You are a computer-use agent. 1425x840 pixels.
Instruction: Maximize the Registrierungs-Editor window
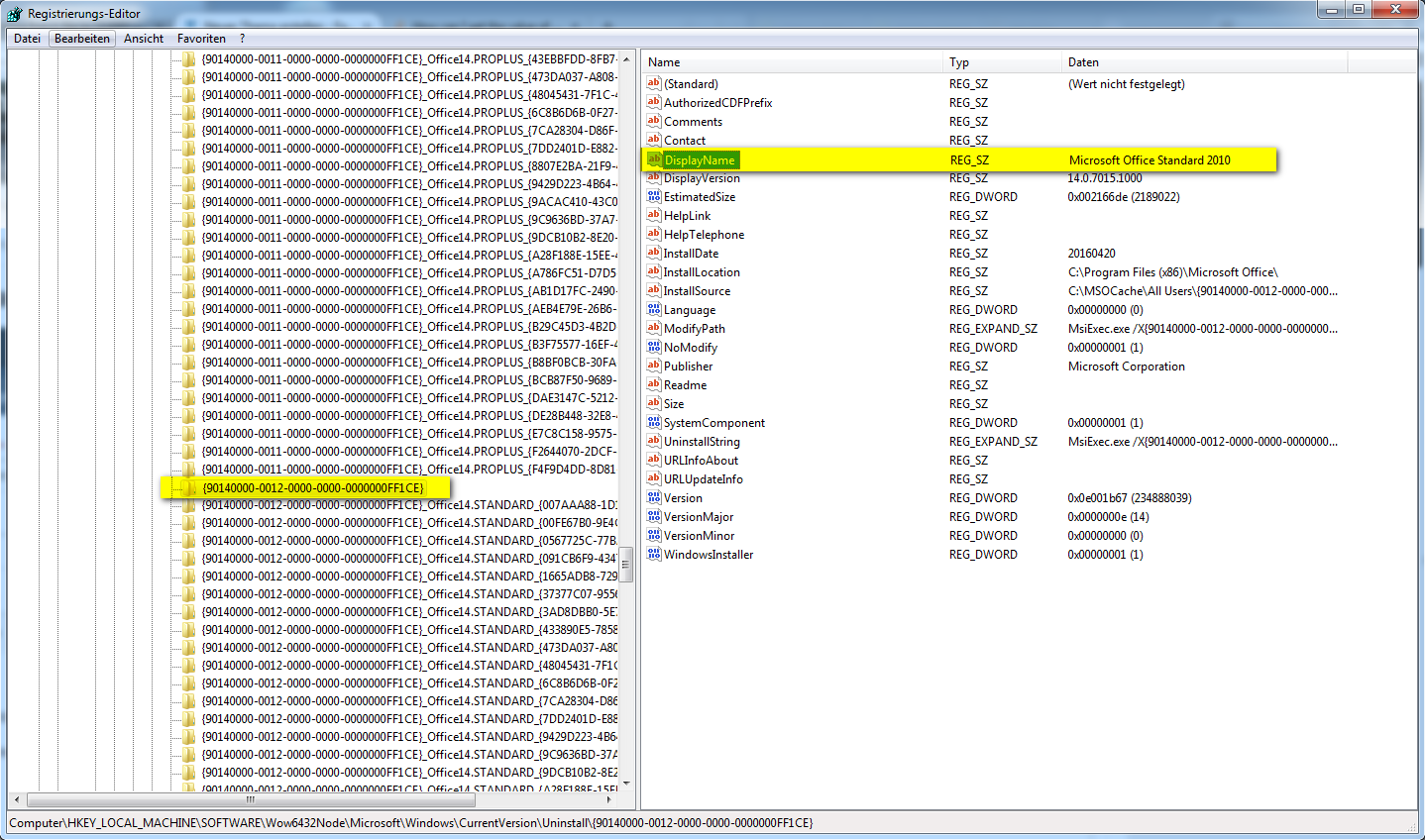1358,10
